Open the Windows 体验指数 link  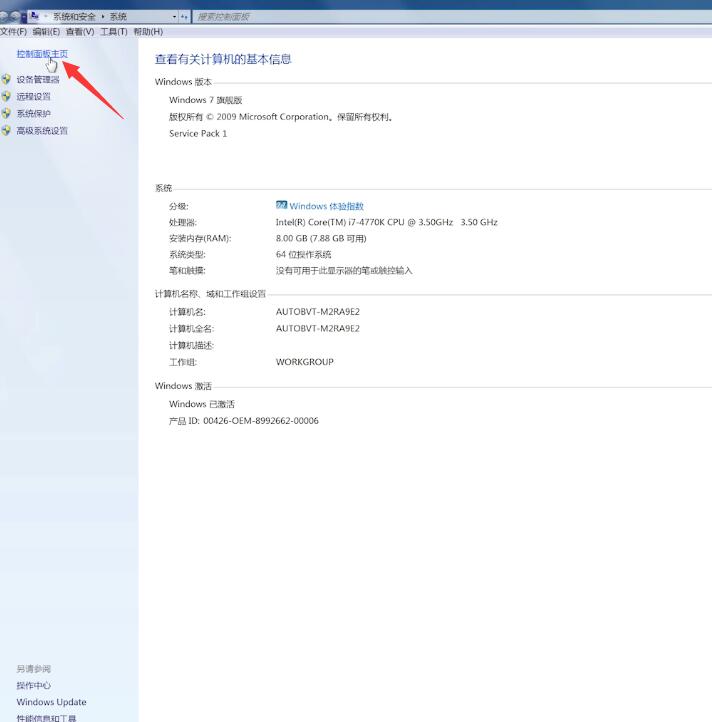point(327,206)
